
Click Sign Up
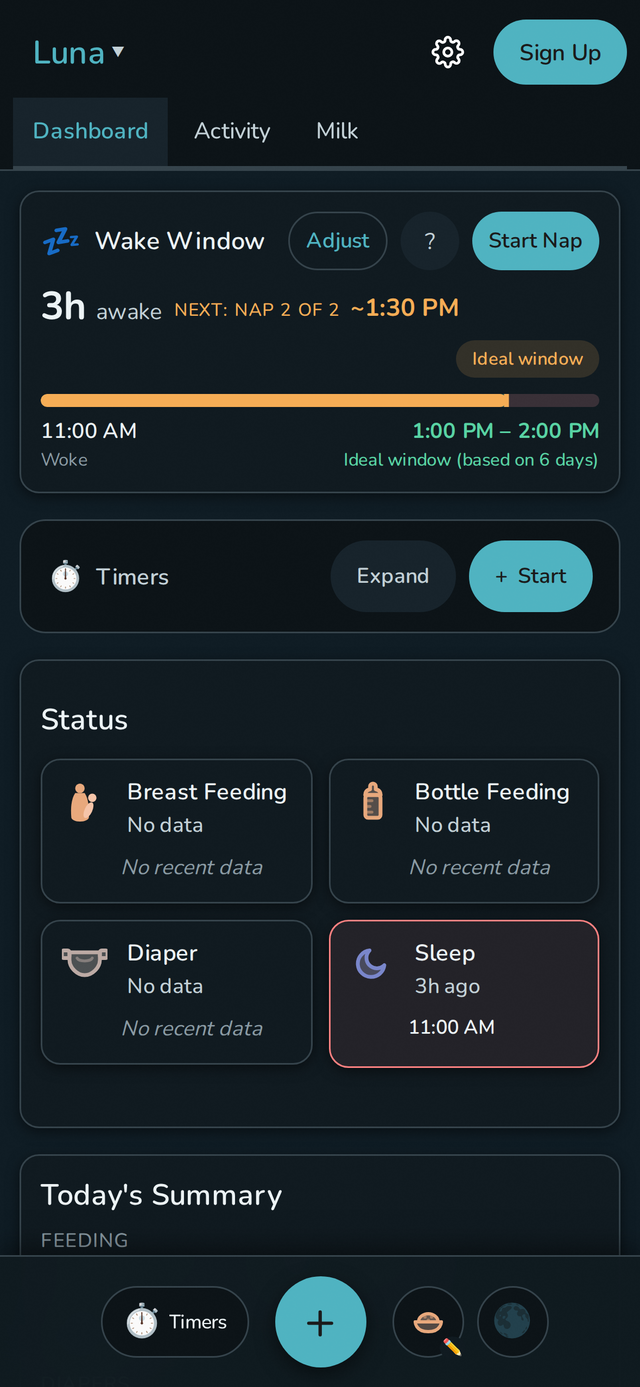[x=559, y=52]
